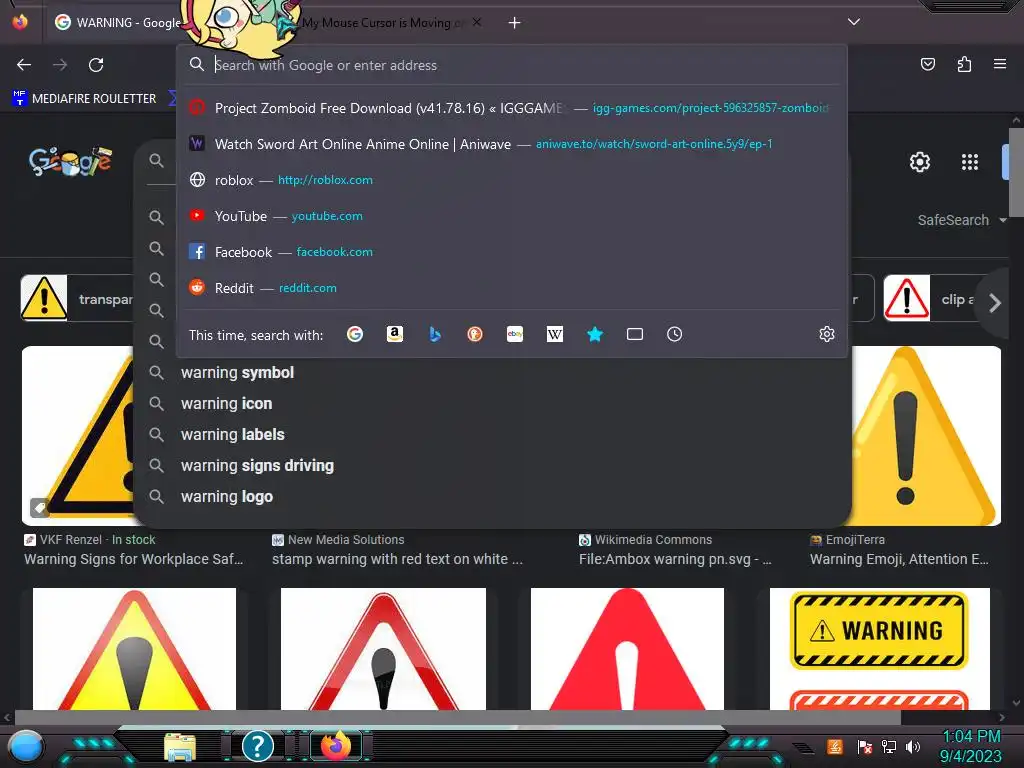Open the VKF Renzel warning sign image

pos(78,436)
